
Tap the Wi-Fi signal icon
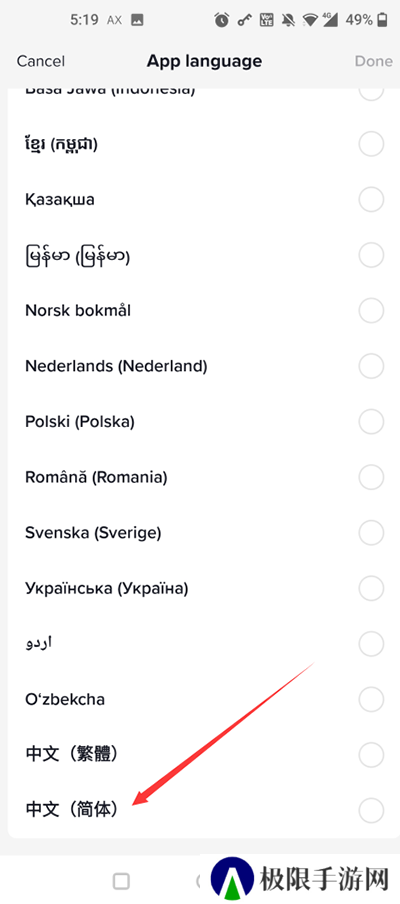coord(311,20)
